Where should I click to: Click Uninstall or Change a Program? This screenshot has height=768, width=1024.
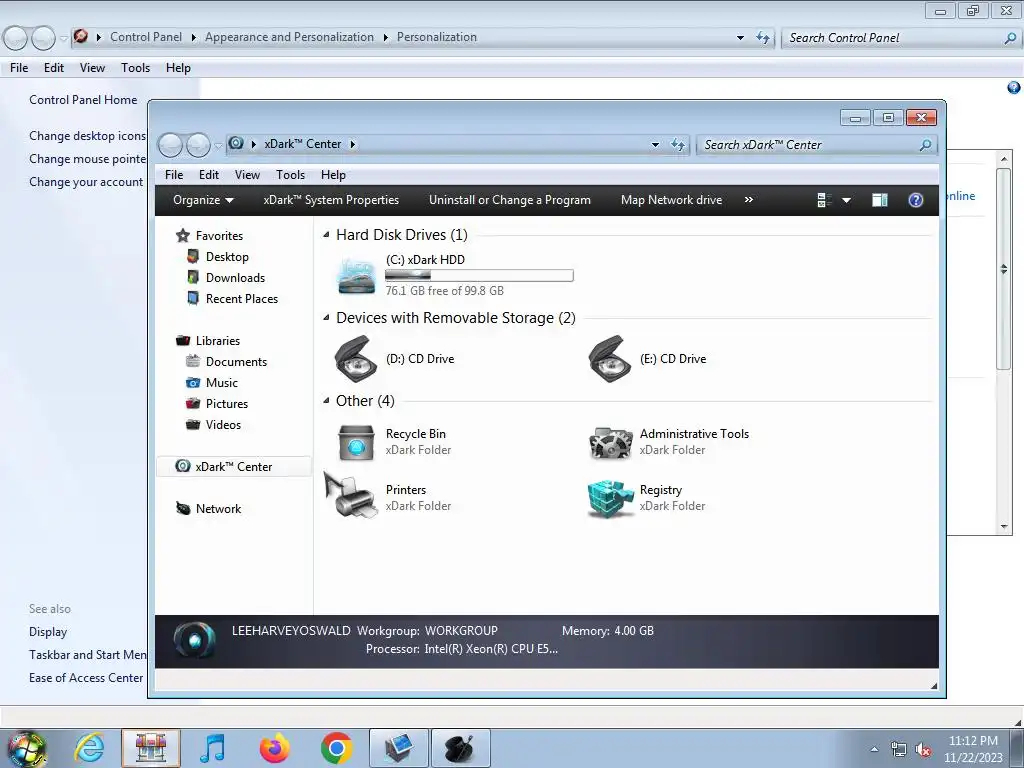(x=509, y=200)
